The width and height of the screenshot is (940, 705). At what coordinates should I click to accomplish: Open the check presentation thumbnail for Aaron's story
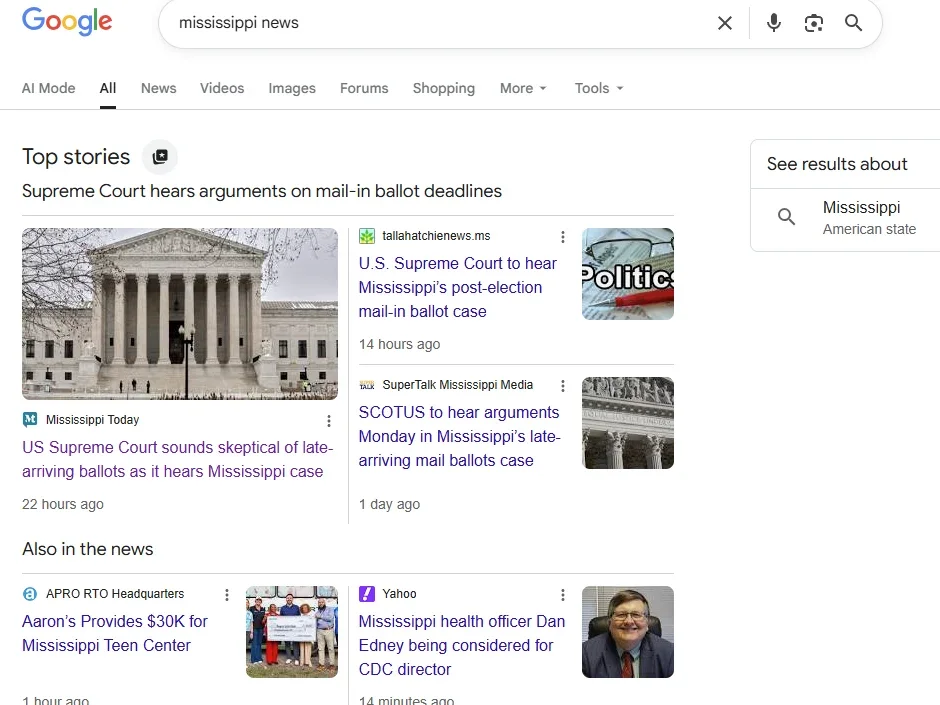pyautogui.click(x=292, y=632)
